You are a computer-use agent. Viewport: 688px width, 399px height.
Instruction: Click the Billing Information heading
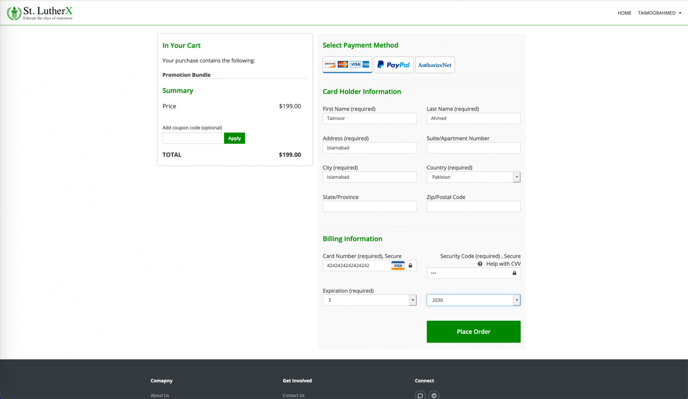[352, 239]
